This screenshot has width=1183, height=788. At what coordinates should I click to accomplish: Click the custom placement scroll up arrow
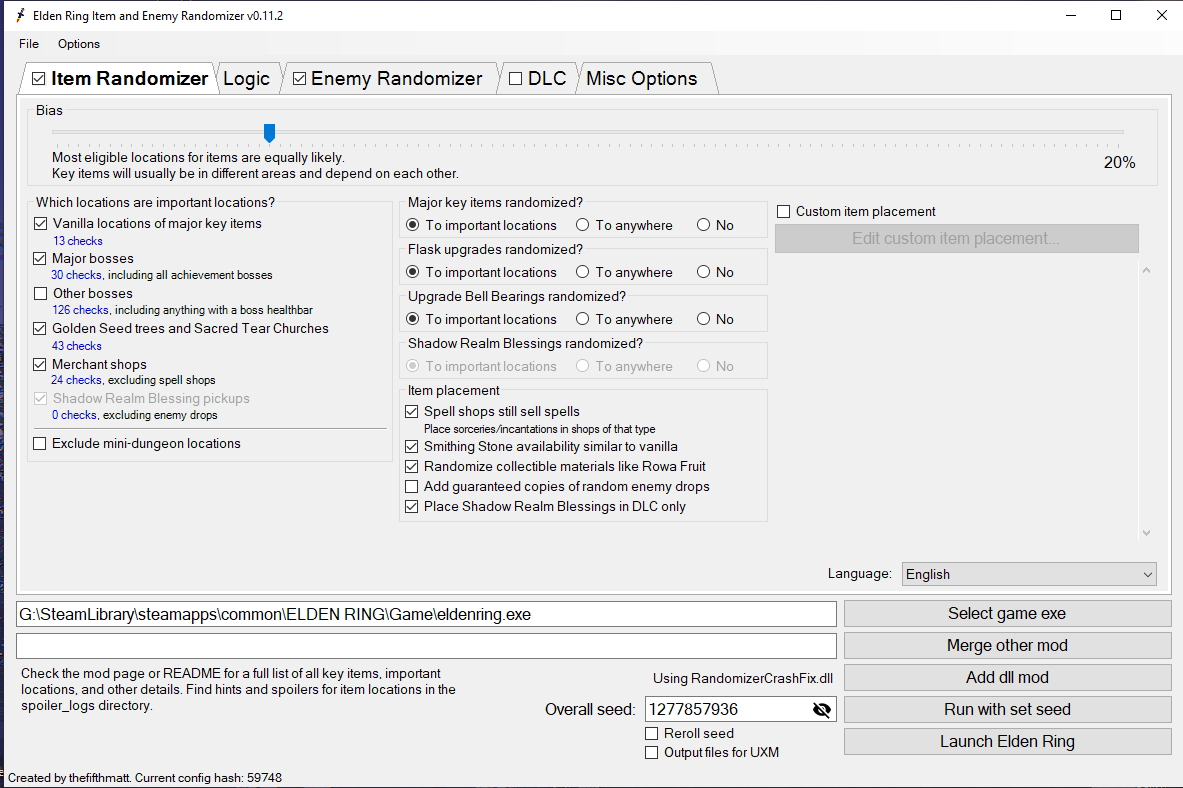pos(1147,270)
